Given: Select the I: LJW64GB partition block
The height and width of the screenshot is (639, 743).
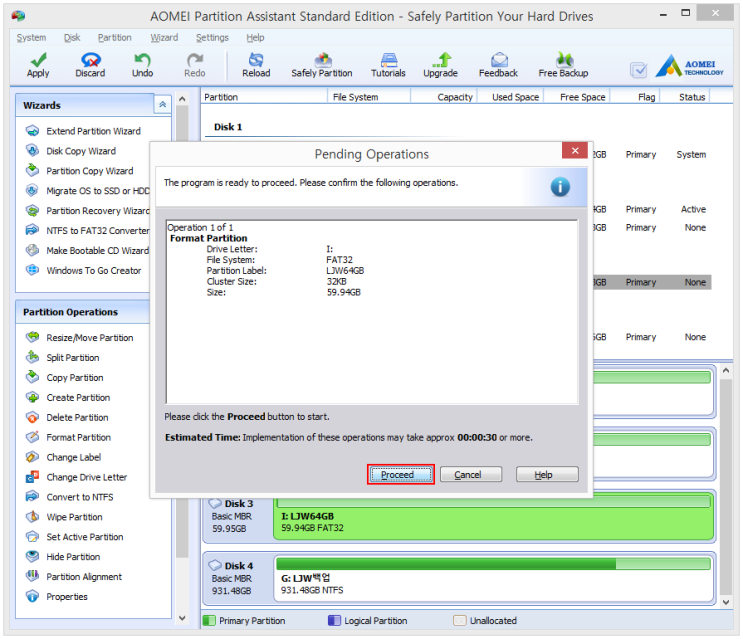Looking at the screenshot, I should click(493, 516).
